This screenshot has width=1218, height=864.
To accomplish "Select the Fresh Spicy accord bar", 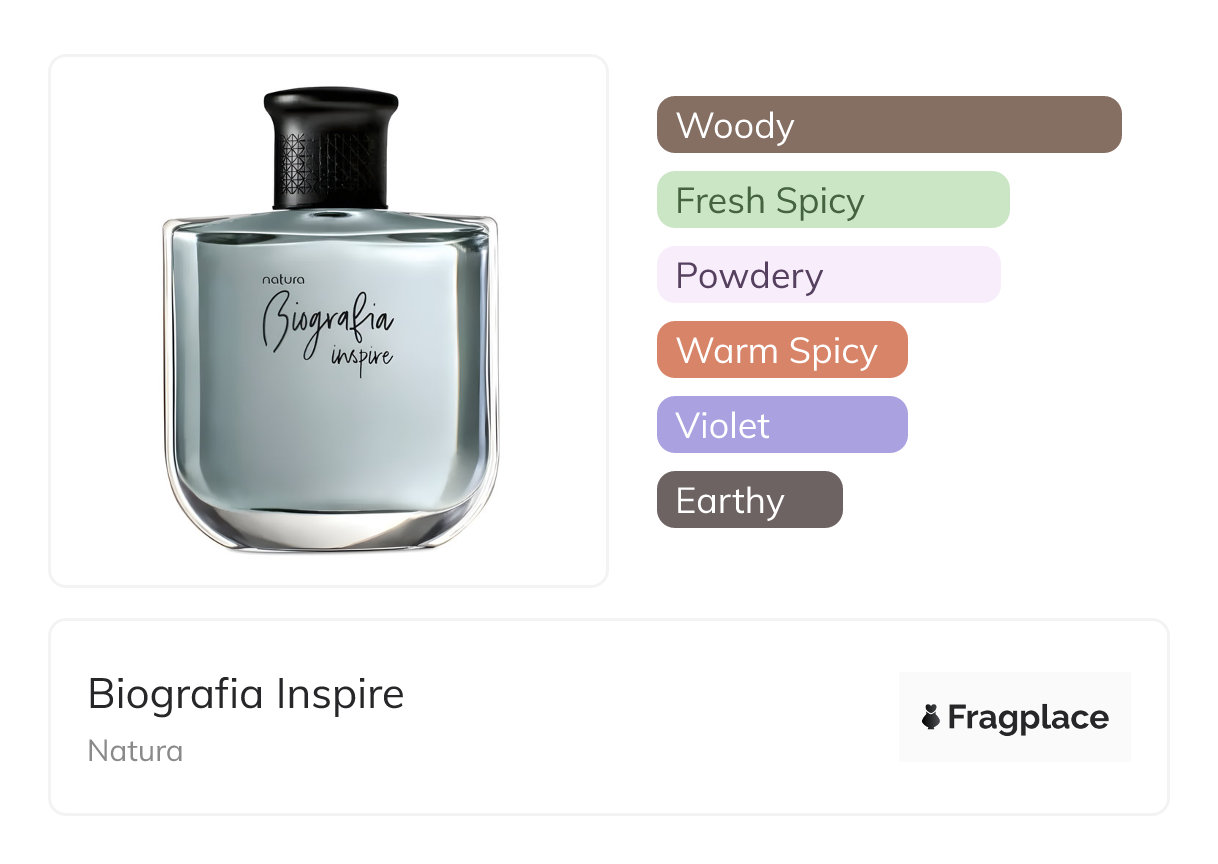I will 833,200.
